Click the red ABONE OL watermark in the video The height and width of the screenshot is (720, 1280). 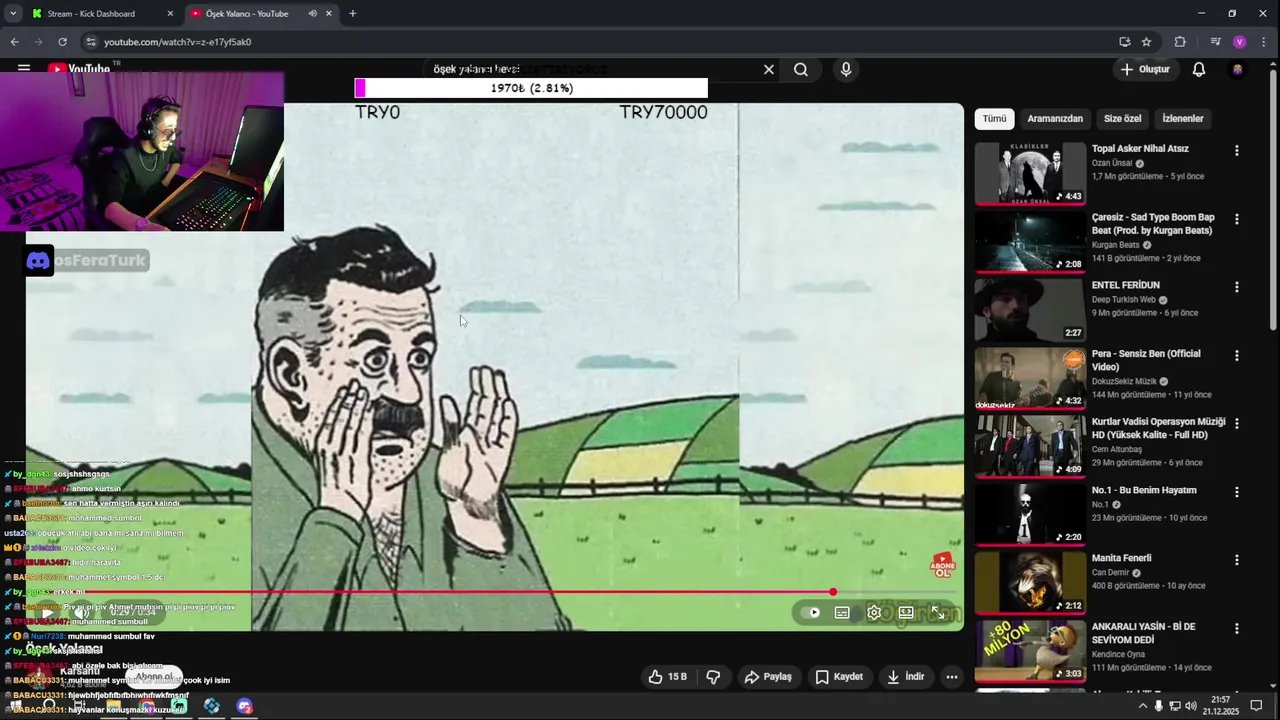click(942, 565)
